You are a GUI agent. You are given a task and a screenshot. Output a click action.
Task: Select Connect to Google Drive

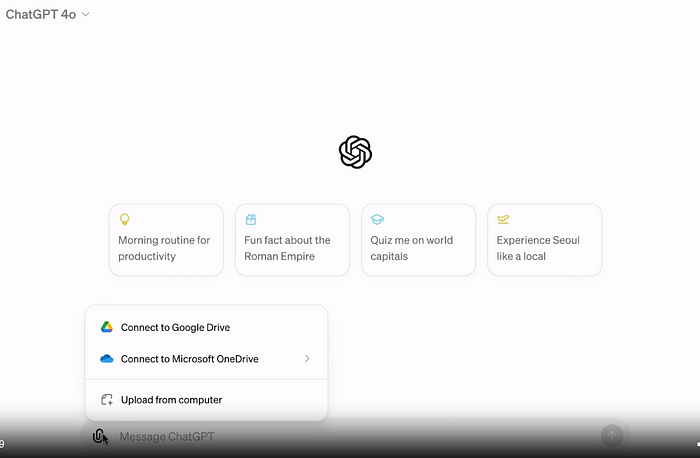(206, 327)
